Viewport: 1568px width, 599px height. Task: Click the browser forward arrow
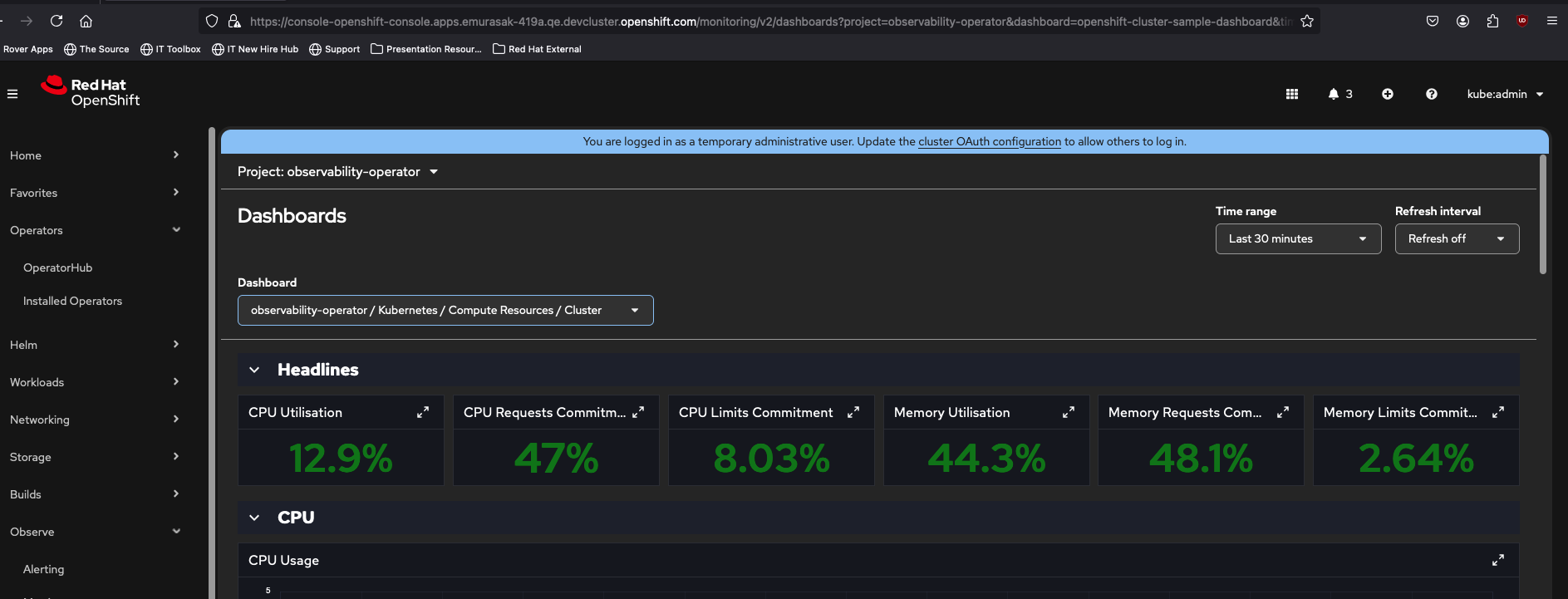point(27,21)
